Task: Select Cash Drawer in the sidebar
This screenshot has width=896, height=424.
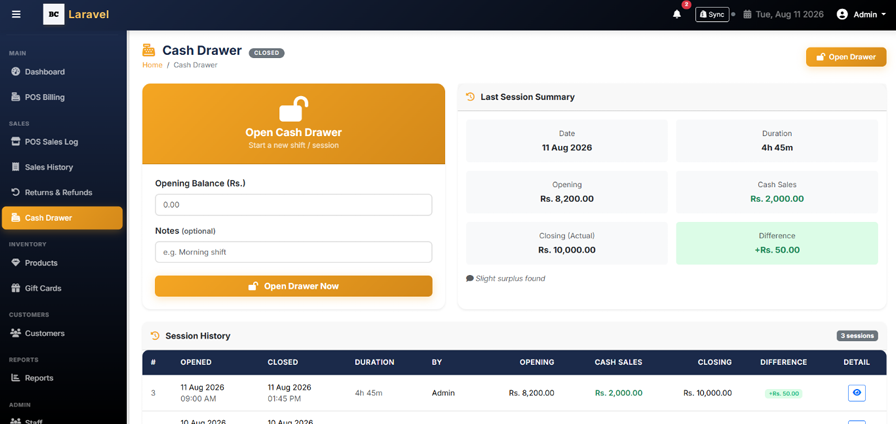Action: click(x=62, y=218)
